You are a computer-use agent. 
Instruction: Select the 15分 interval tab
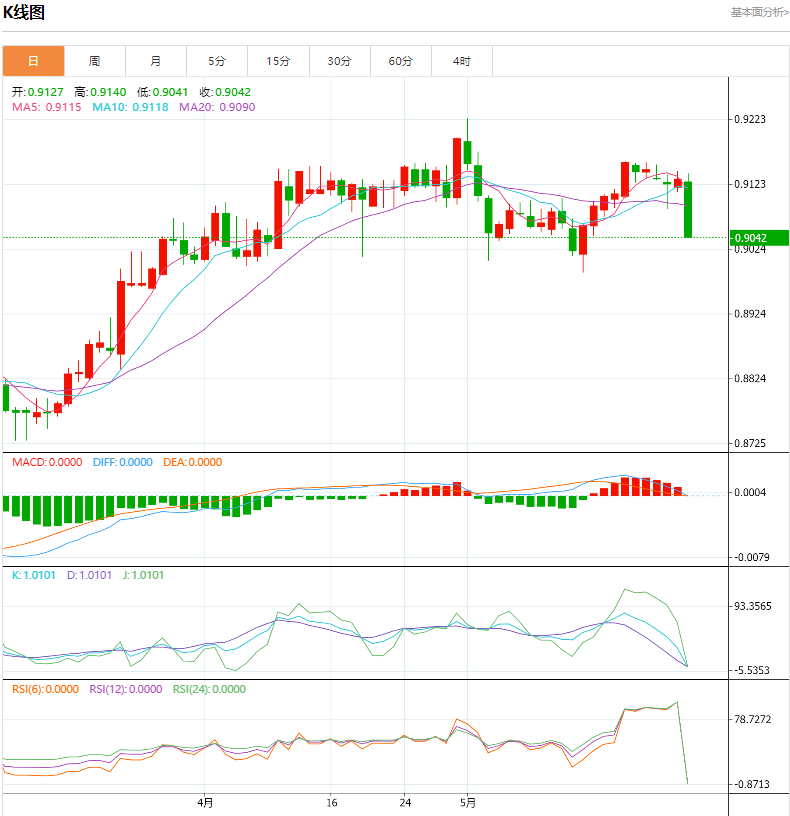pyautogui.click(x=278, y=61)
